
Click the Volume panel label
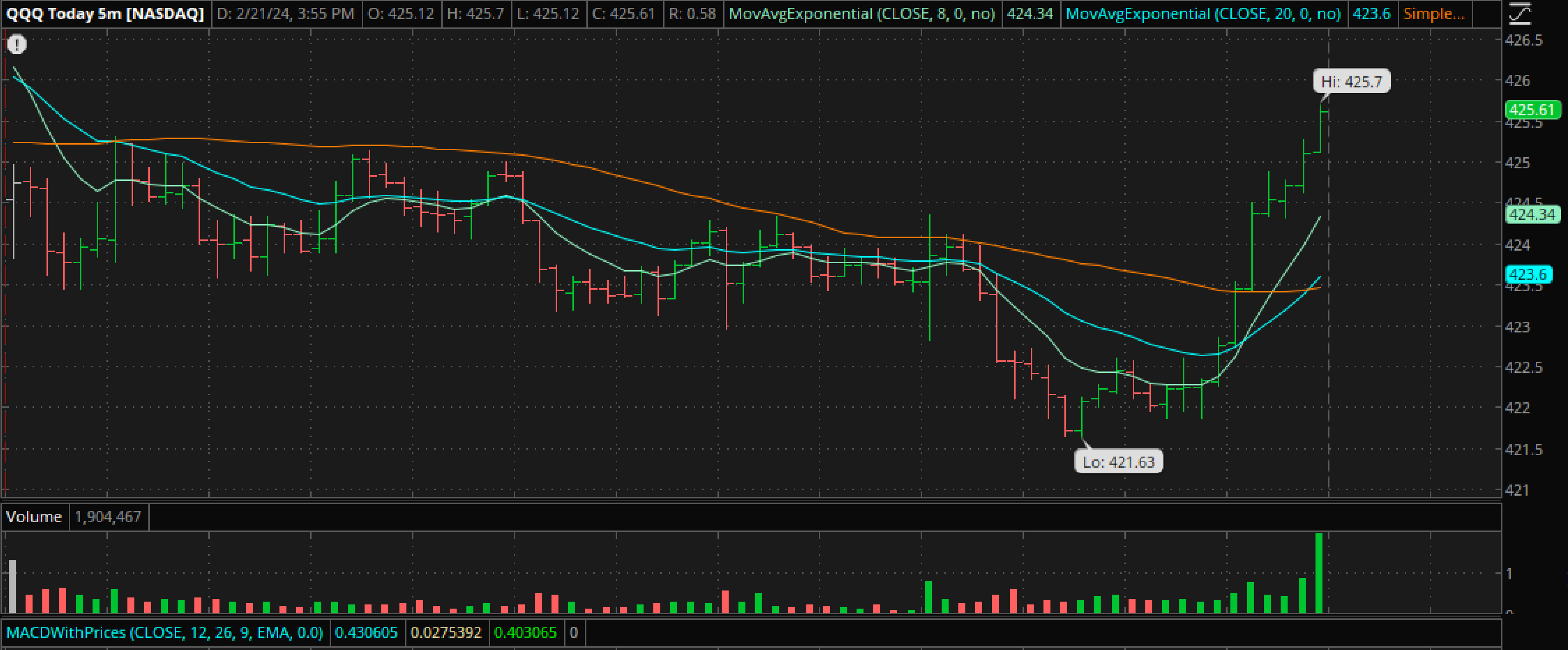pyautogui.click(x=34, y=517)
